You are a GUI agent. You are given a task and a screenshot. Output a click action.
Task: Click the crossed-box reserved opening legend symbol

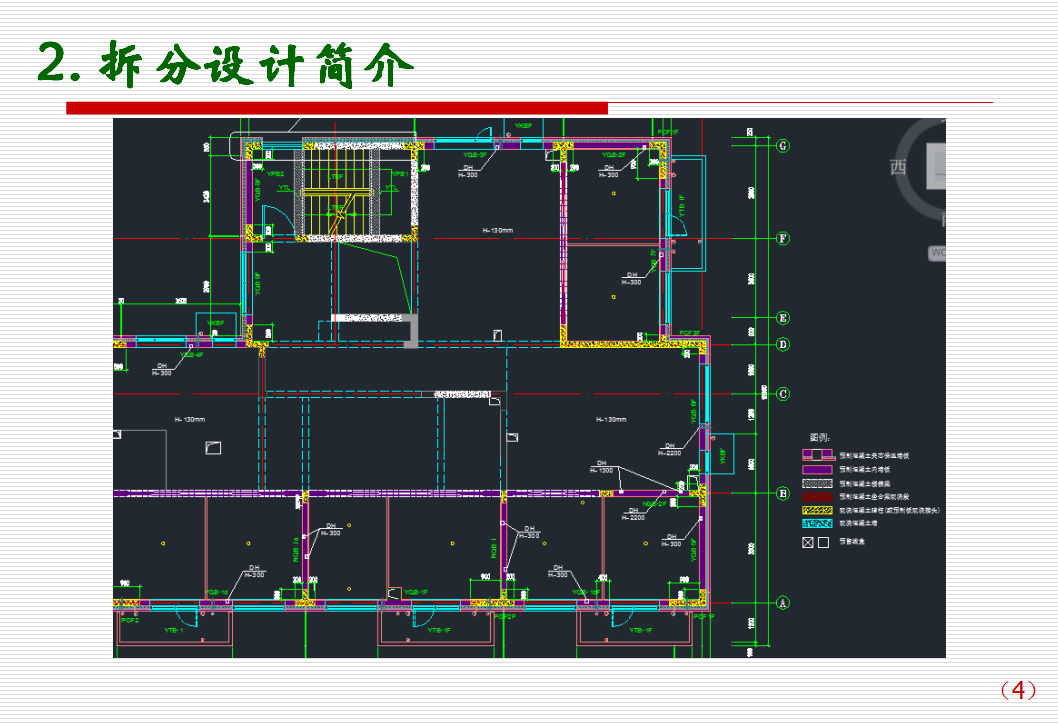coord(808,542)
